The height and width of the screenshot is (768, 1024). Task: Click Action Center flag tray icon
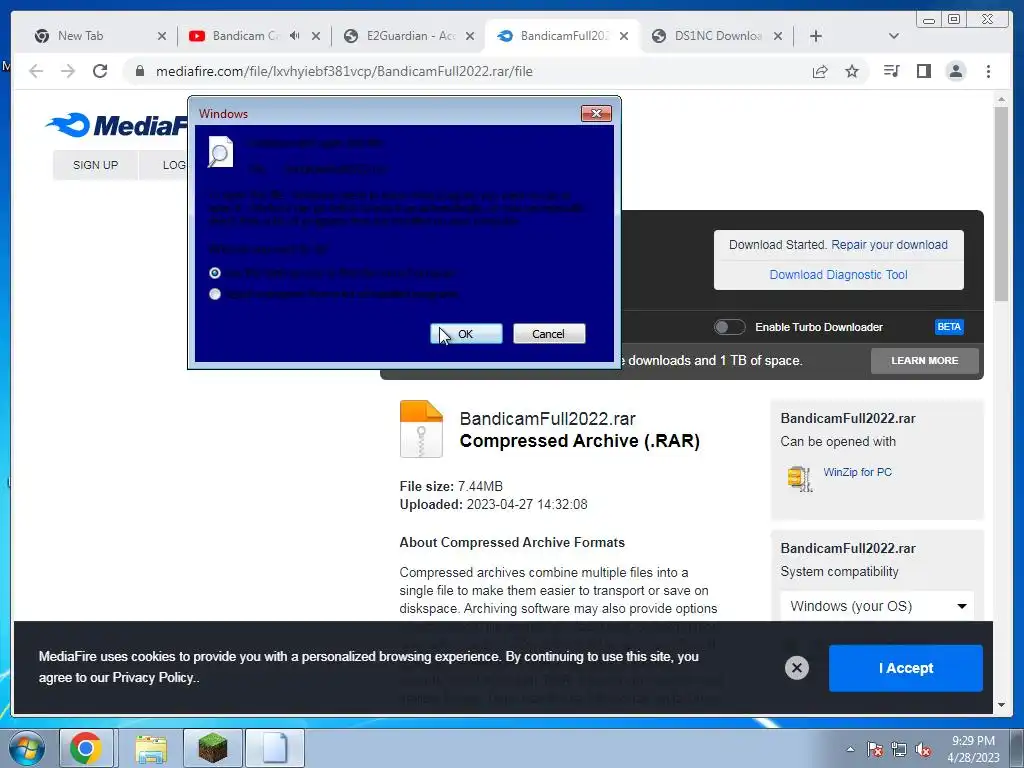point(874,750)
